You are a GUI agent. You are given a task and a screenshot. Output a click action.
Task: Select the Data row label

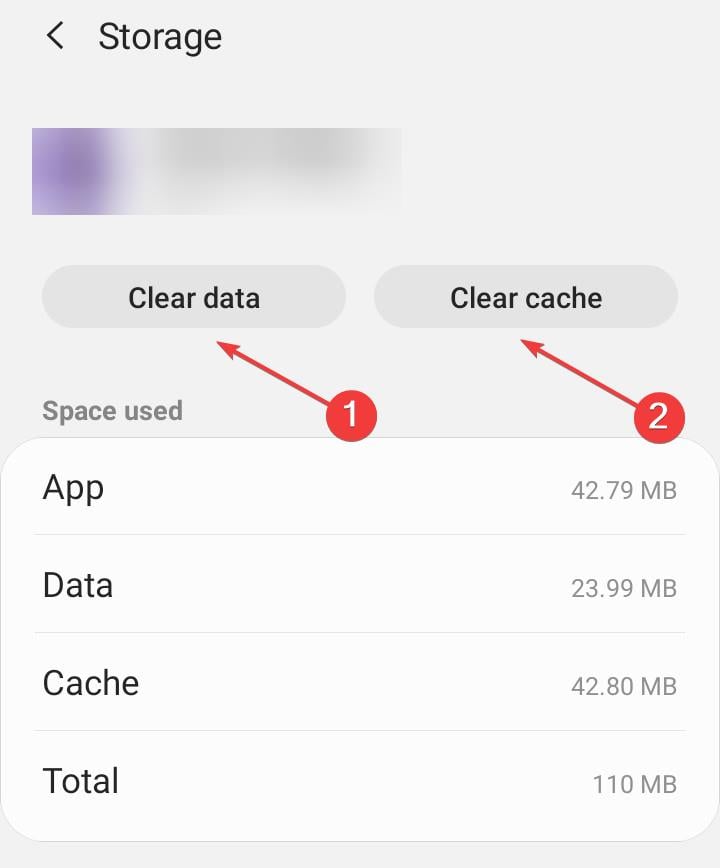point(77,585)
